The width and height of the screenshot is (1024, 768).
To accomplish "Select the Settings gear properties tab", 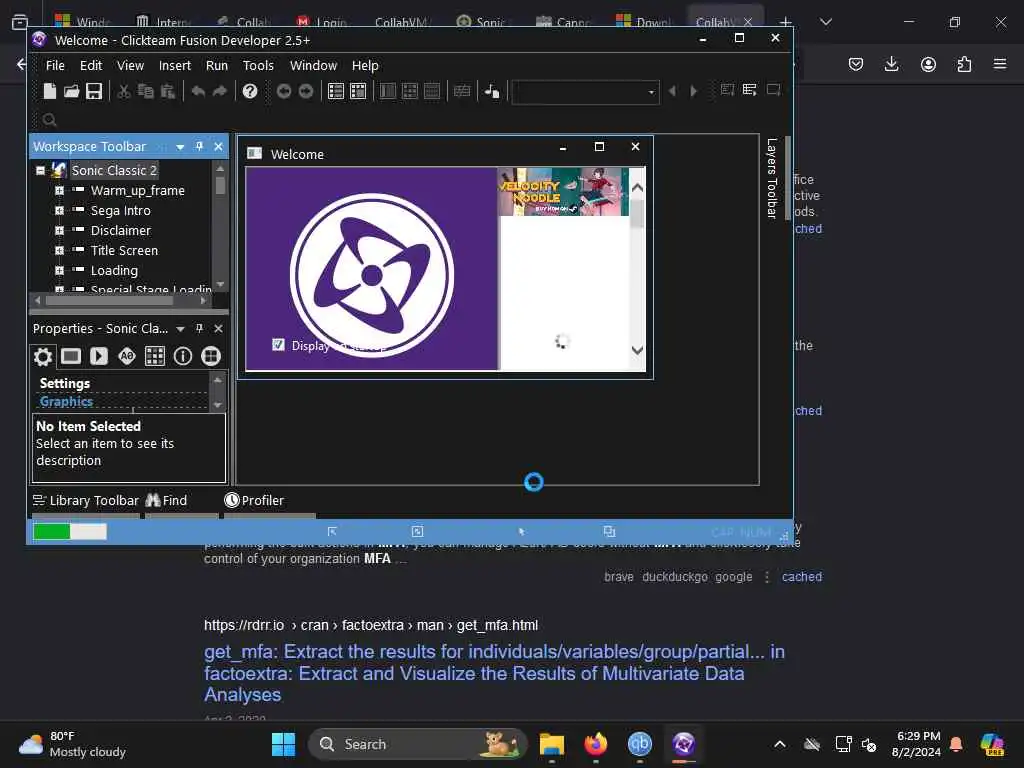I will tap(43, 356).
